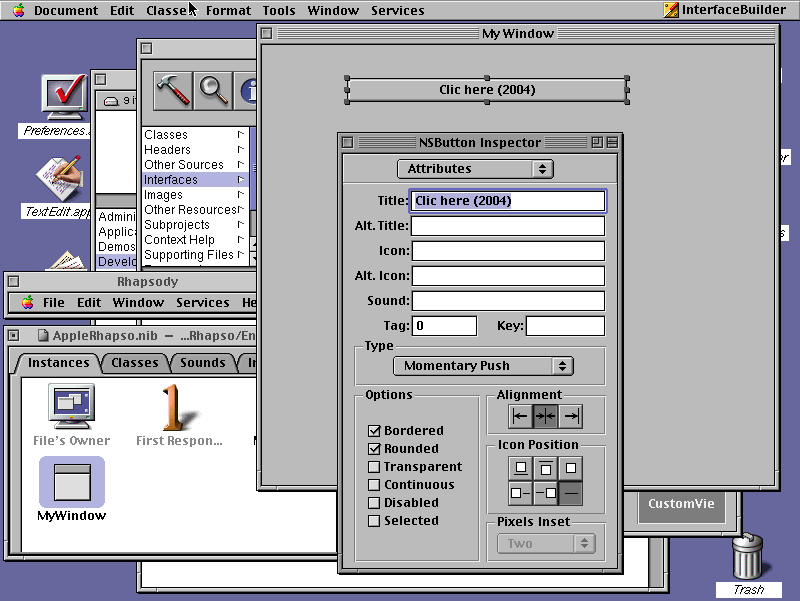Set text alignment to left
Screen dimensions: 800x601
(520, 416)
